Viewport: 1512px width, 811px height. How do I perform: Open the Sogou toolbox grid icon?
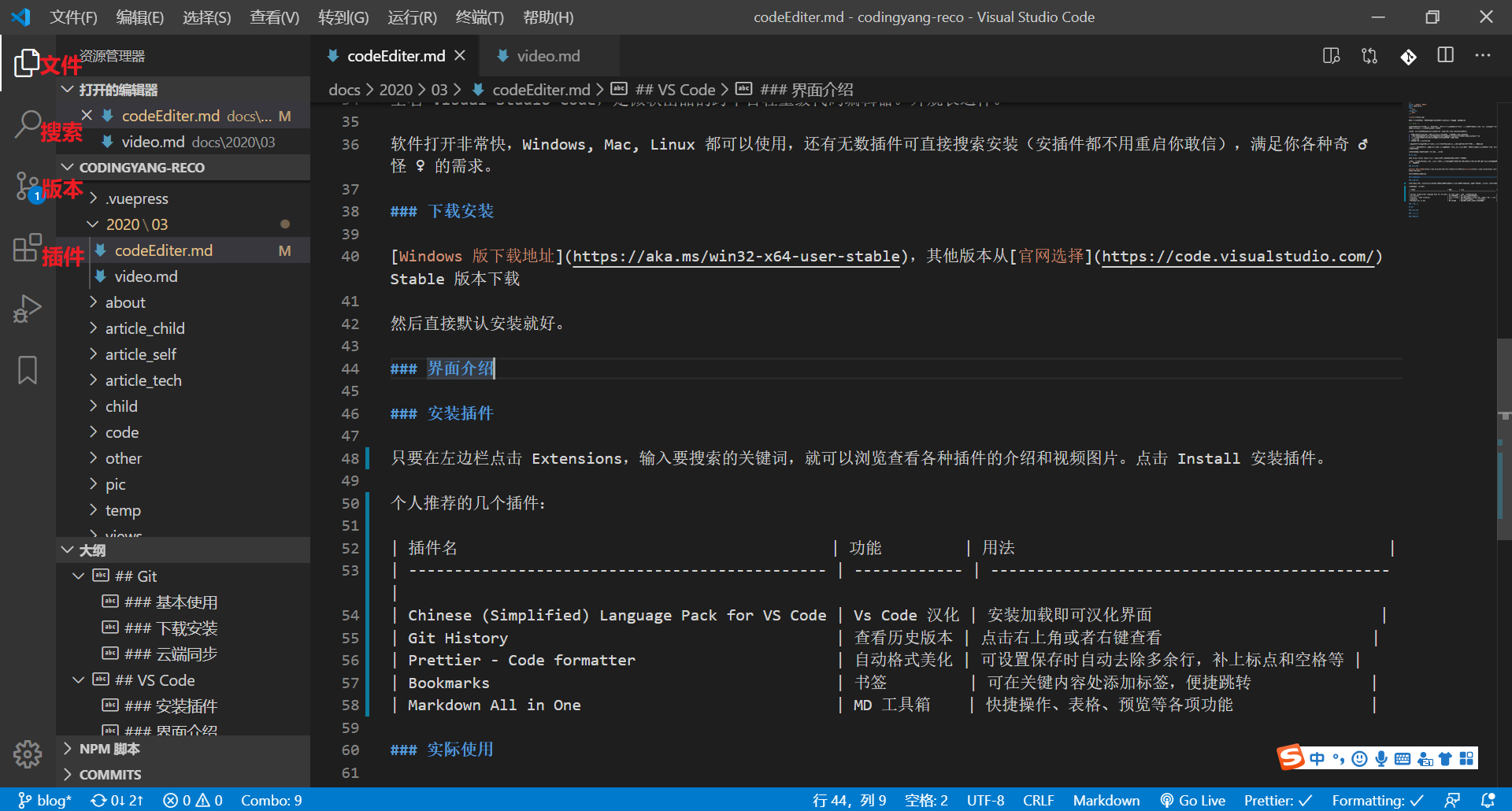coord(1466,759)
